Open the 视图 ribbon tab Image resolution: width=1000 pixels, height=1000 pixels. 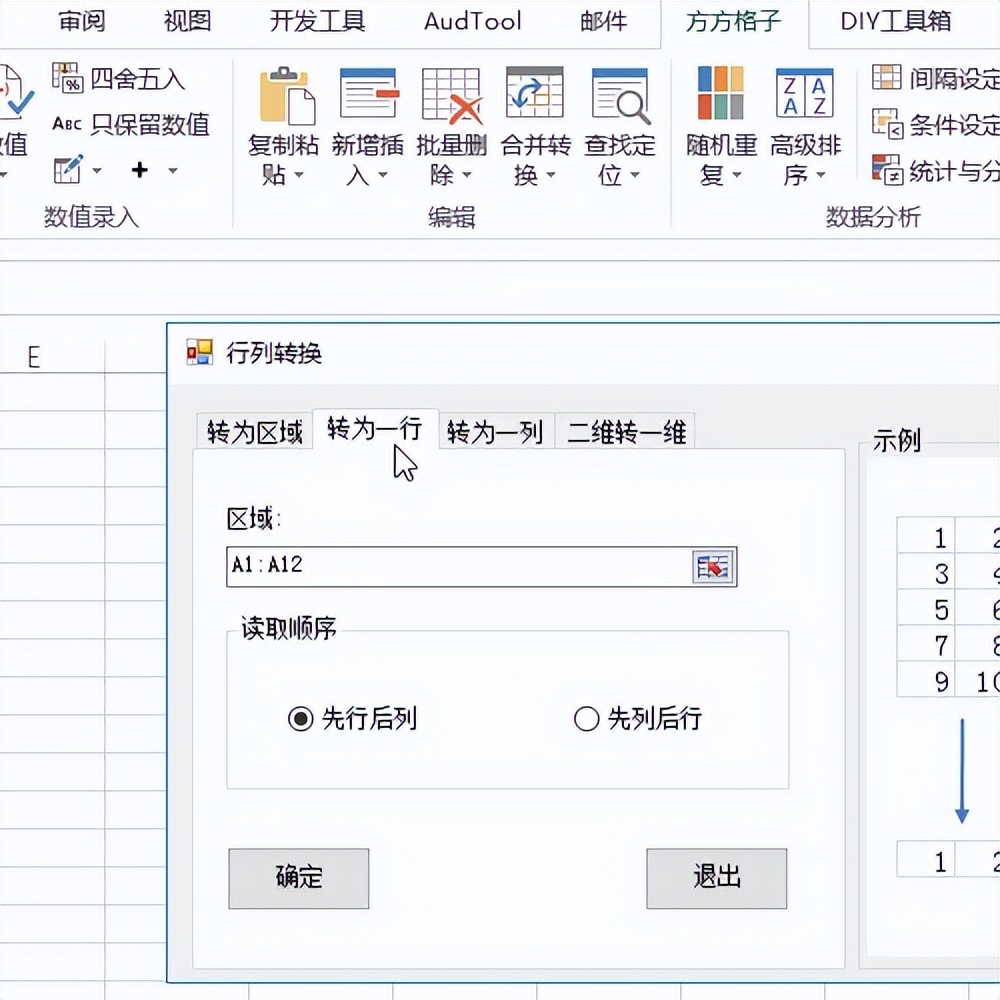[188, 21]
